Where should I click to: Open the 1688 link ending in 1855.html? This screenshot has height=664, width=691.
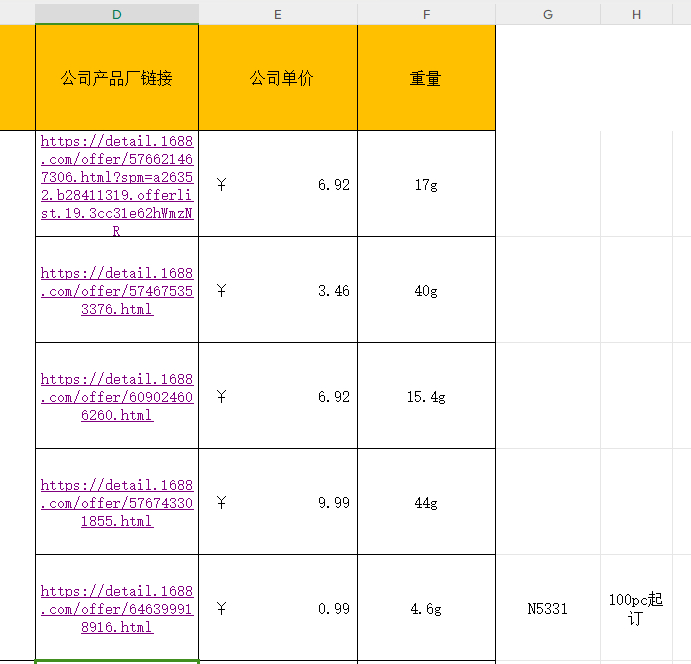coord(117,503)
